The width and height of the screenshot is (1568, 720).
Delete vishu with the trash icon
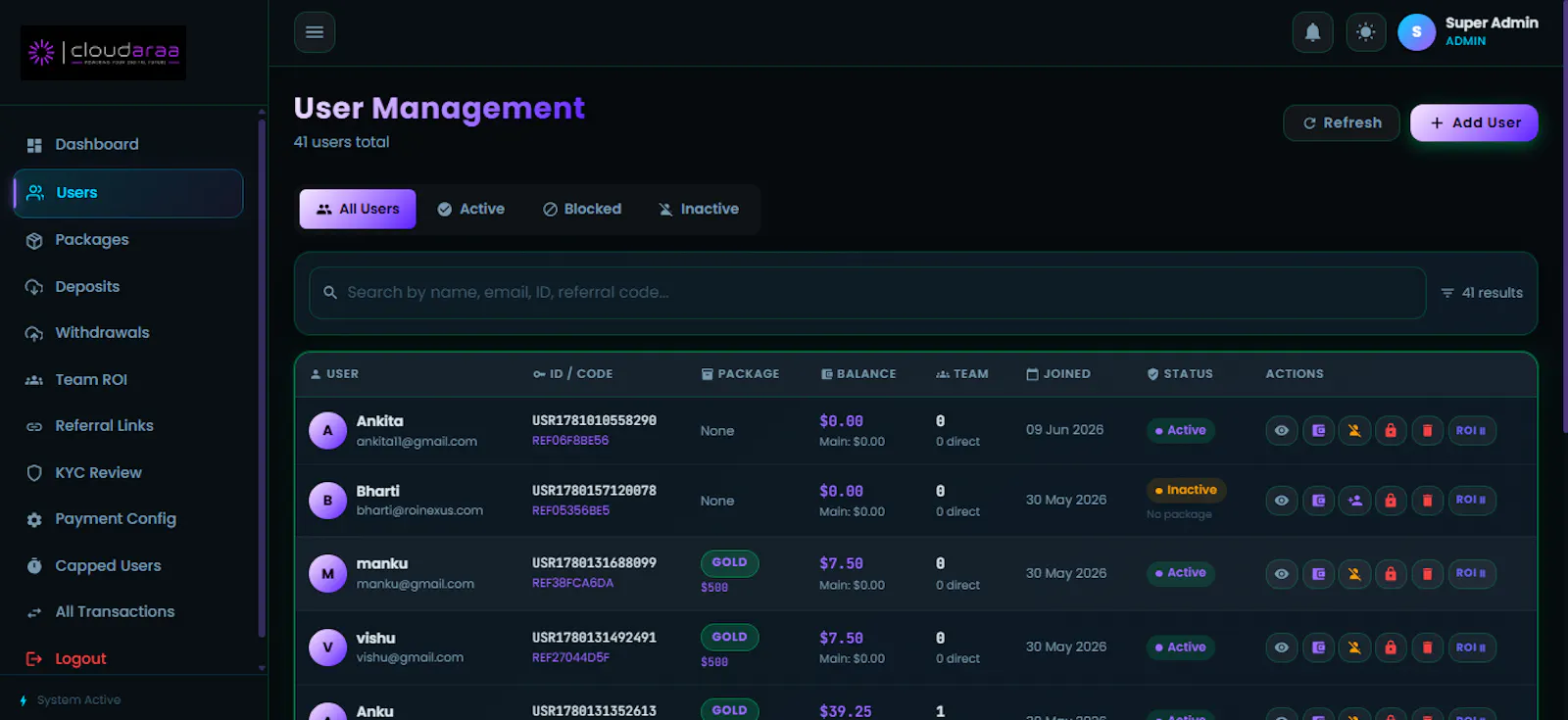click(x=1427, y=648)
